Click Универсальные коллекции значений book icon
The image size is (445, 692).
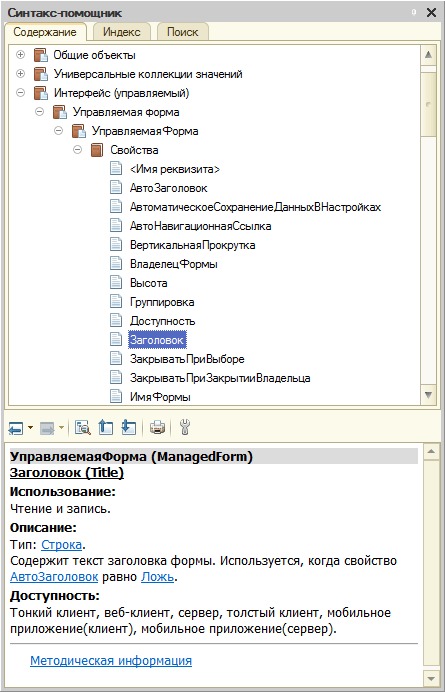40,74
